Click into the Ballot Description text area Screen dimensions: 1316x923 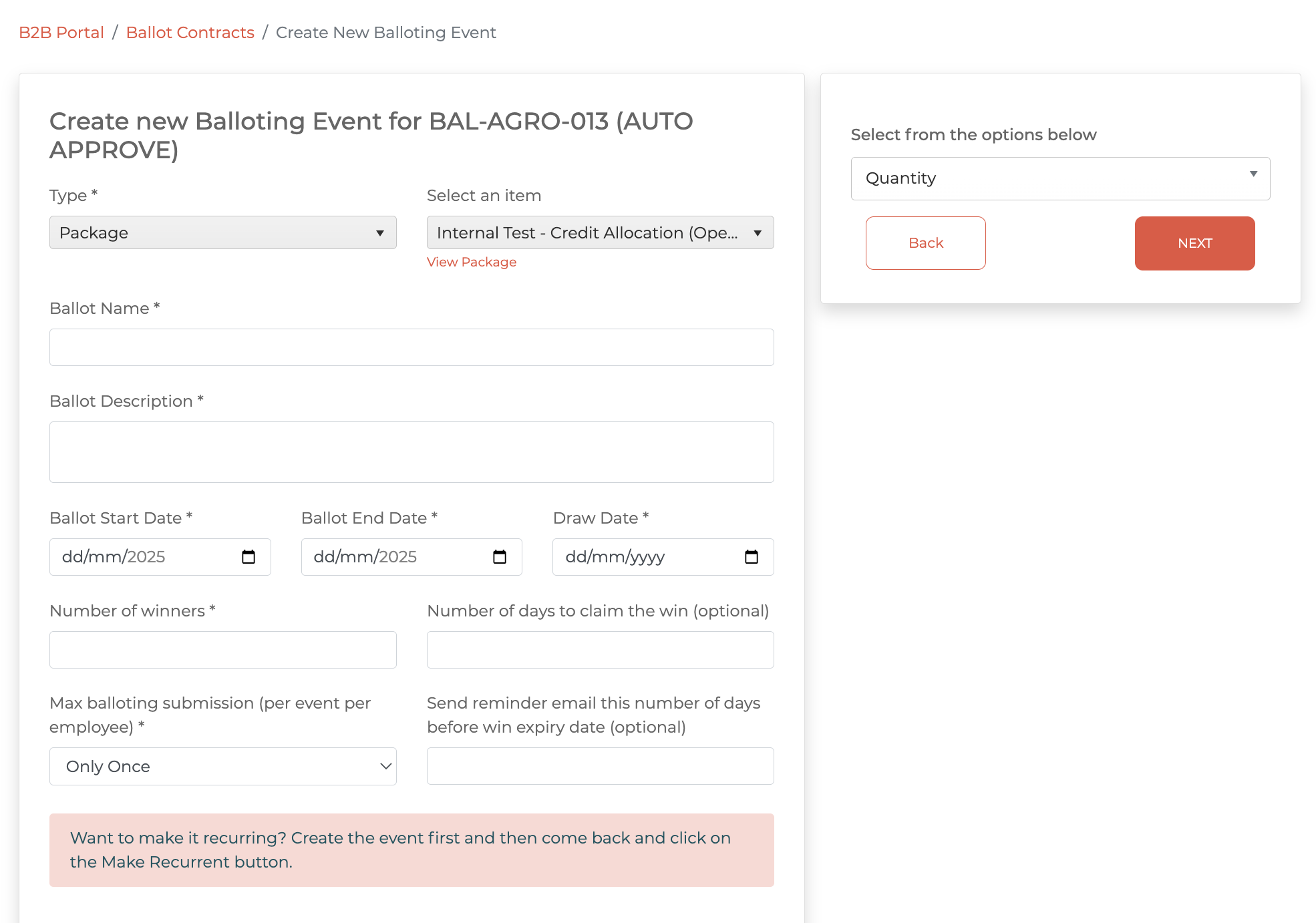(x=411, y=452)
